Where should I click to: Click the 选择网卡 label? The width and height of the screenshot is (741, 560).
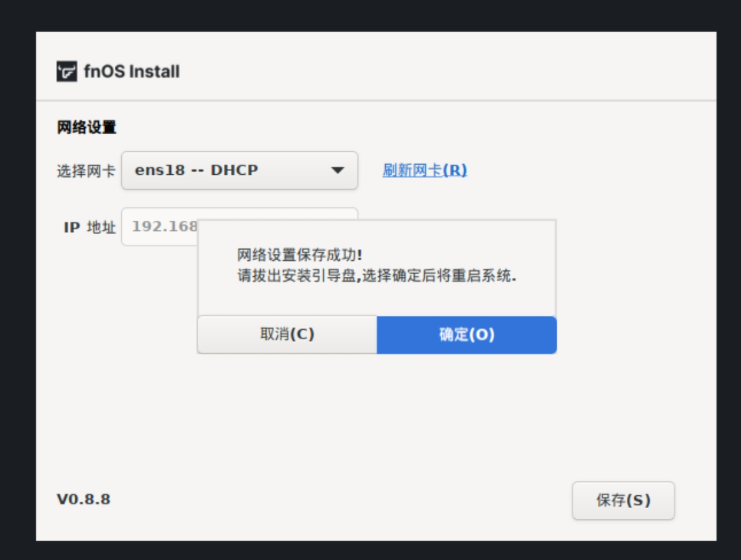[86, 171]
